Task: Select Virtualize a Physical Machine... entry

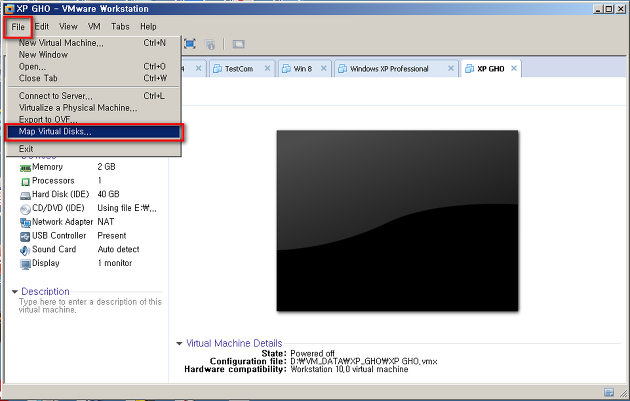Action: click(x=94, y=108)
